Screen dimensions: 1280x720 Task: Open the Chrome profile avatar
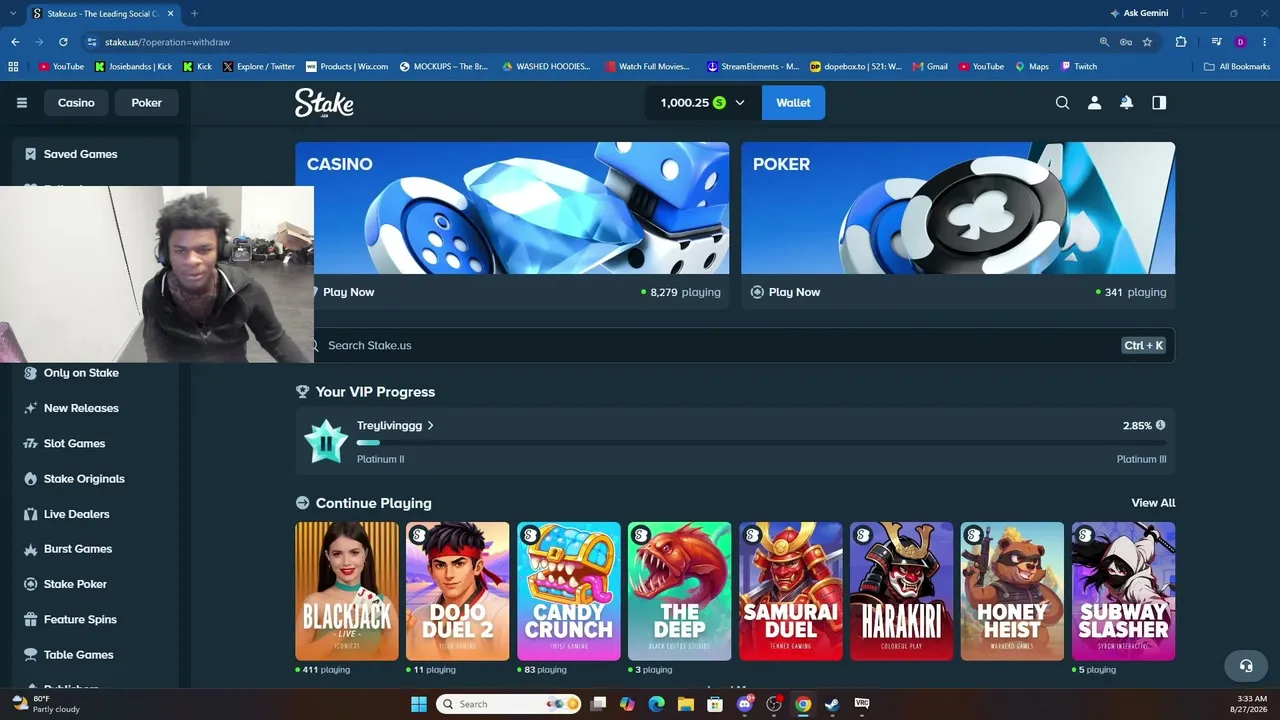click(1240, 42)
